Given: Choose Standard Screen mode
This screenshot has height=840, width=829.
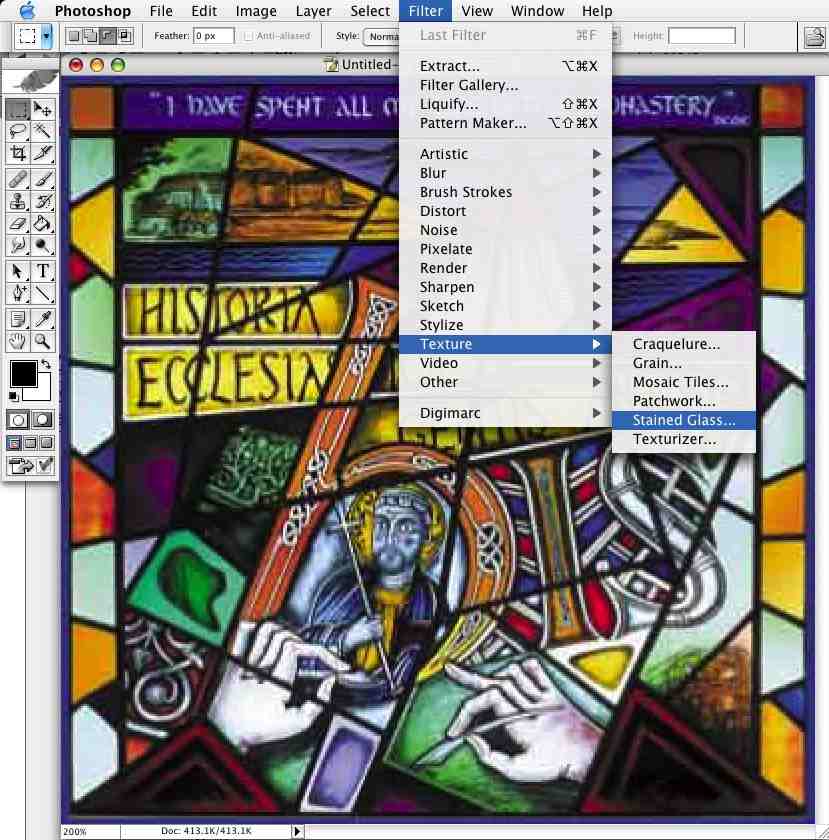Looking at the screenshot, I should (x=14, y=442).
